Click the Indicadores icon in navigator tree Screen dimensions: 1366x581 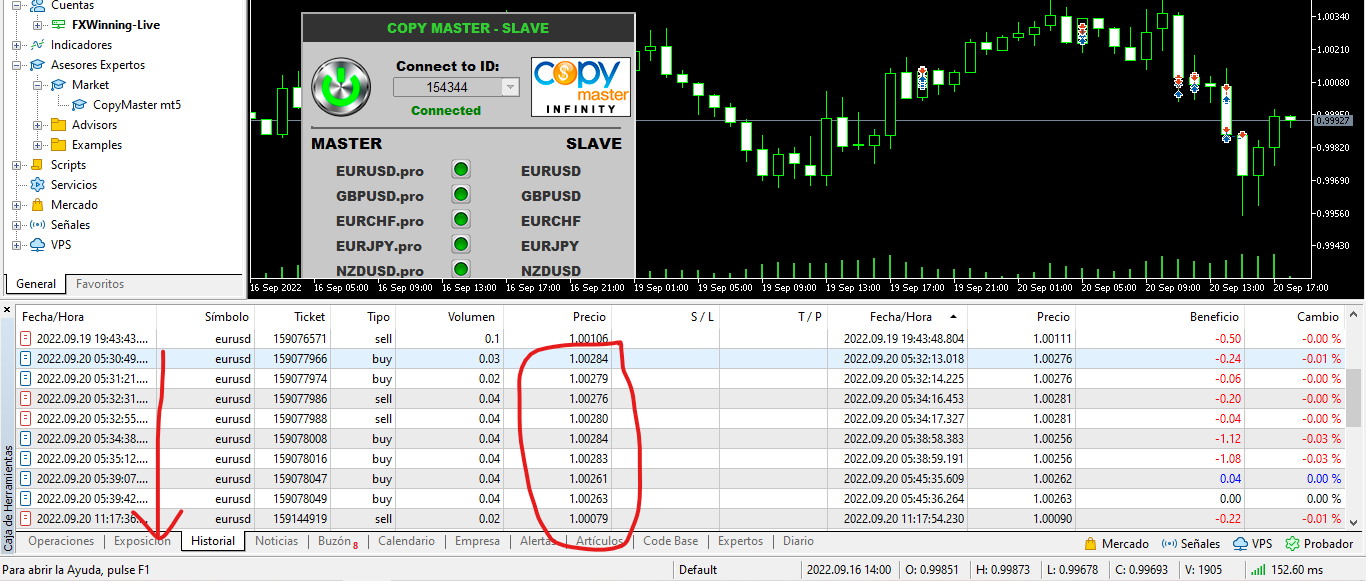[38, 45]
